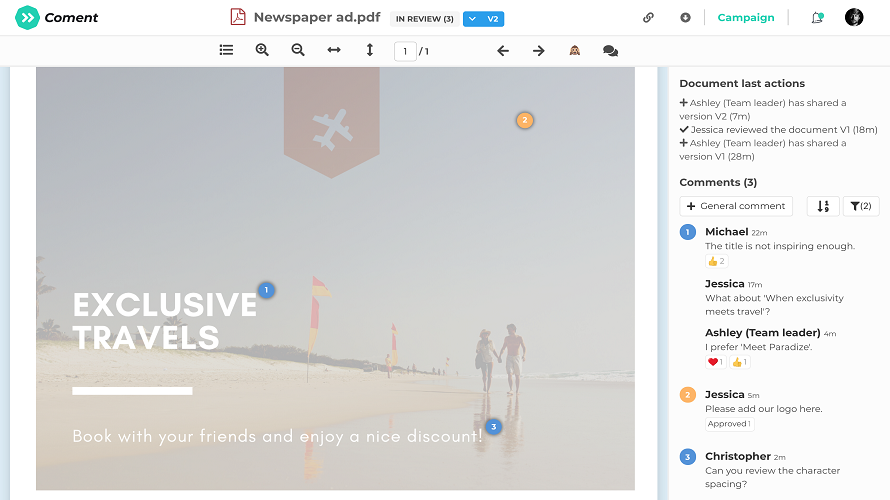This screenshot has width=890, height=500.
Task: Toggle the page list view icon
Action: click(x=226, y=50)
